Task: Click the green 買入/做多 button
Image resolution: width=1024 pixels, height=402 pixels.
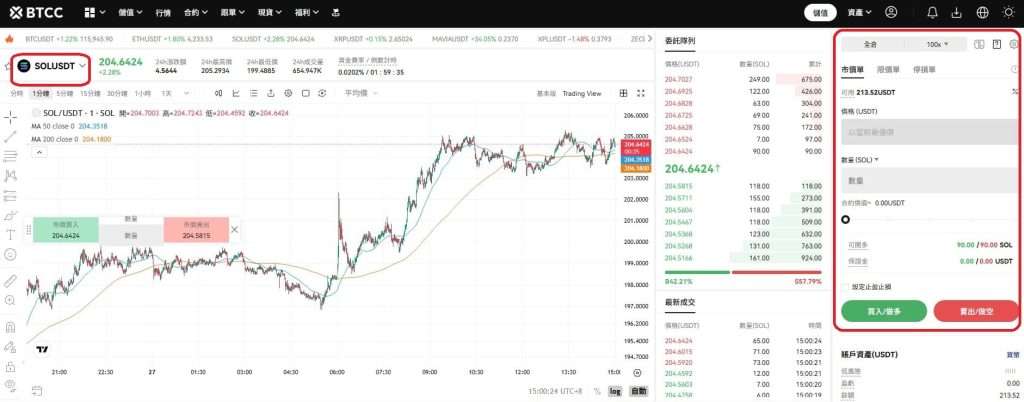Action: pos(884,311)
